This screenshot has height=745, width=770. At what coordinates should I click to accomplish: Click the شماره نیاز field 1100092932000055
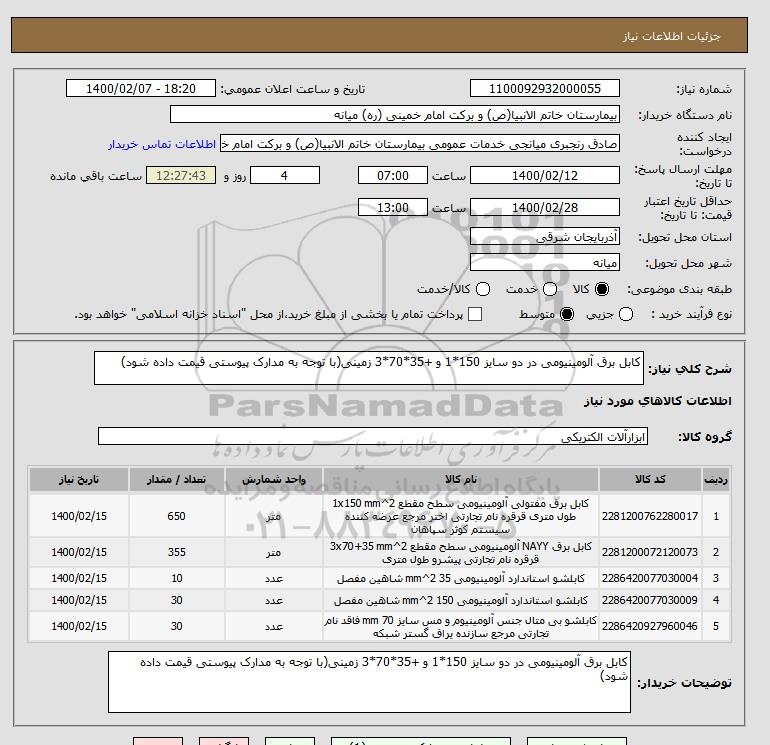(x=545, y=88)
